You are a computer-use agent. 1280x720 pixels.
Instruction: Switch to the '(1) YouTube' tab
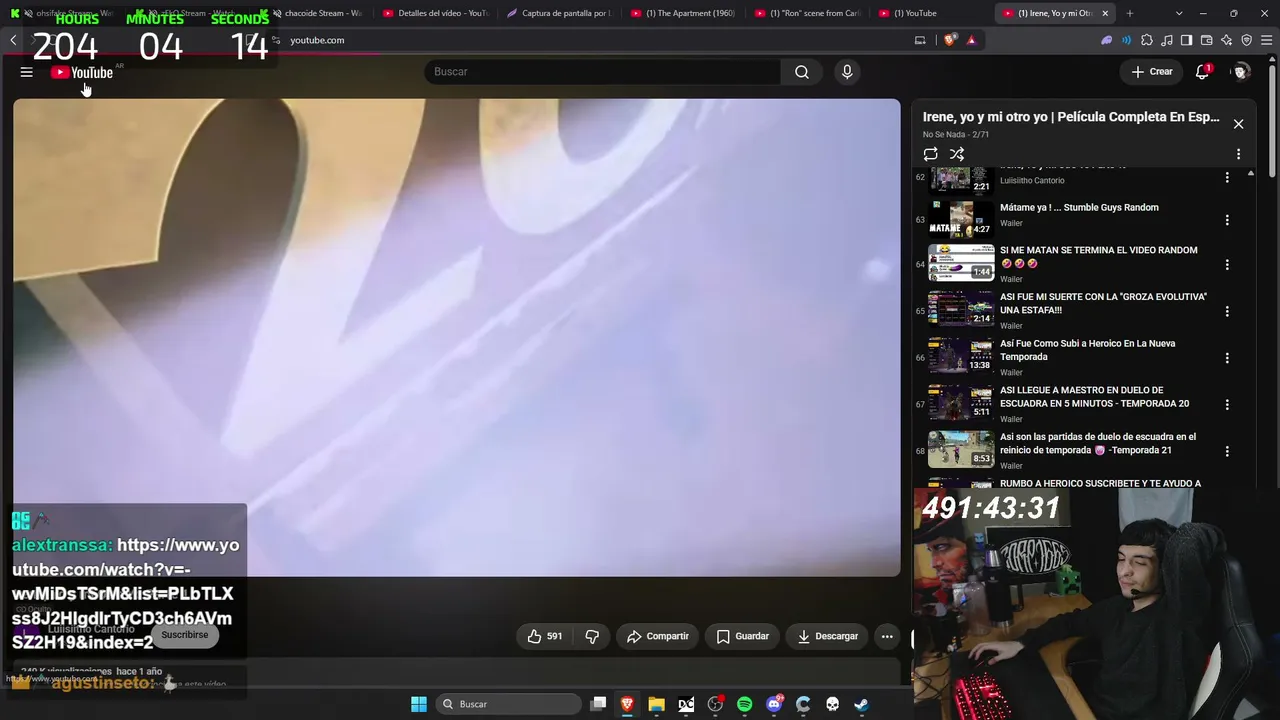930,13
